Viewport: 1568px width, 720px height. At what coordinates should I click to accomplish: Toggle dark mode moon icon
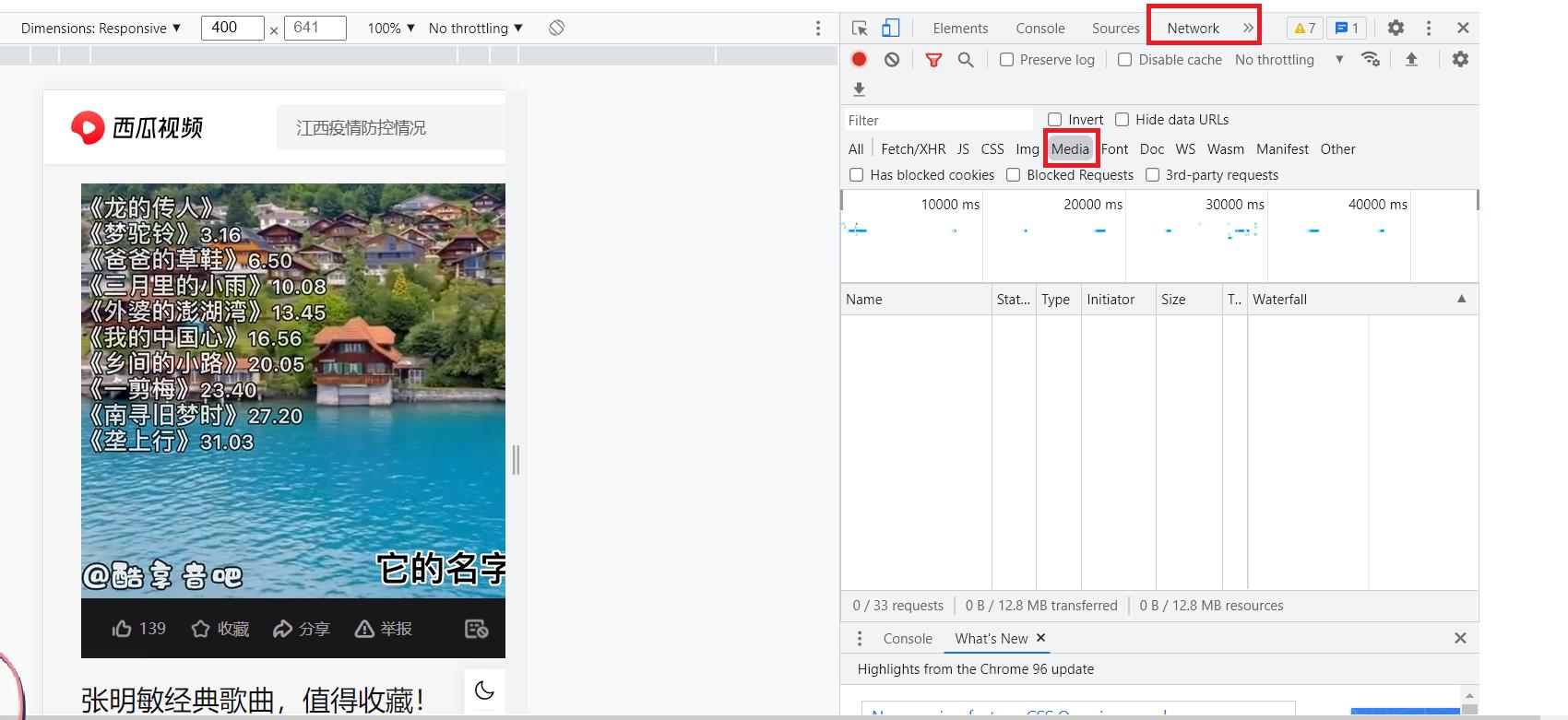(x=484, y=690)
